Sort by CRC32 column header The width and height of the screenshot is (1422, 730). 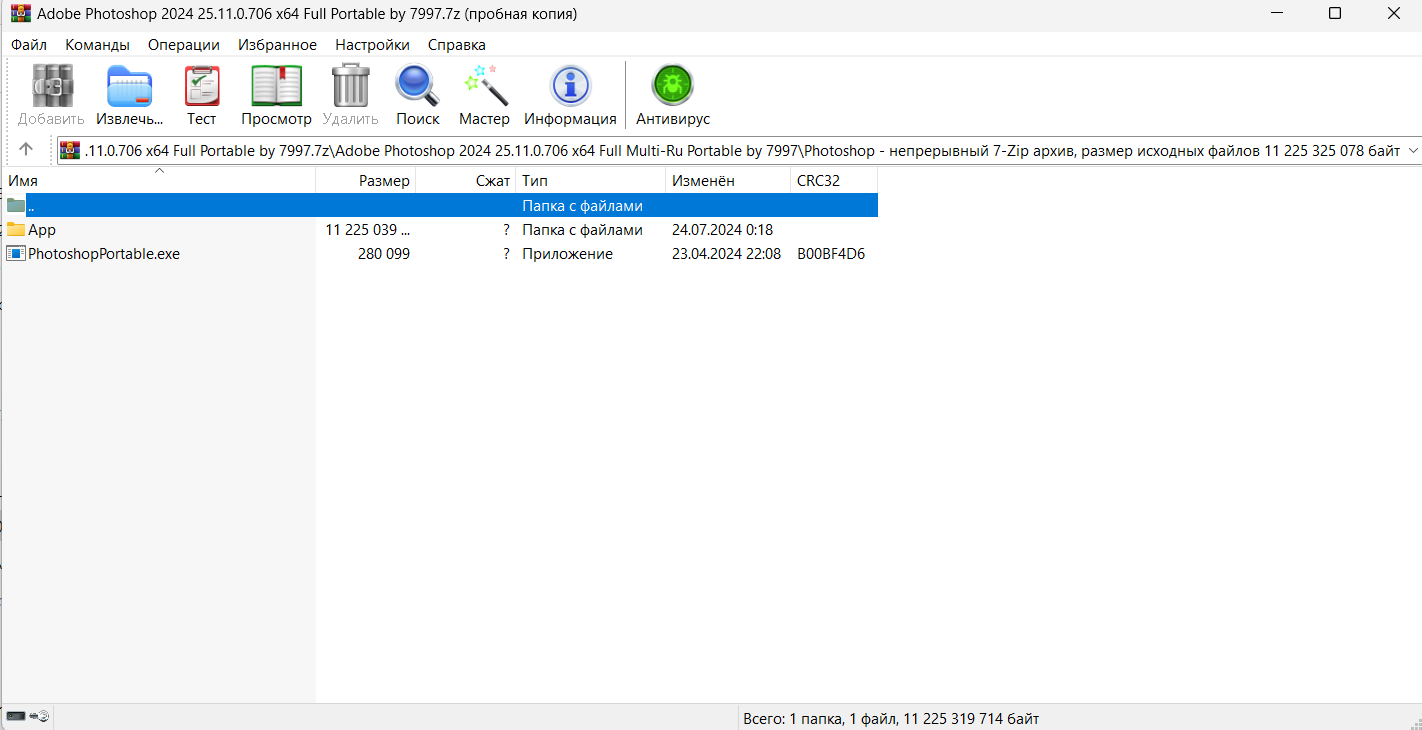[x=834, y=181]
